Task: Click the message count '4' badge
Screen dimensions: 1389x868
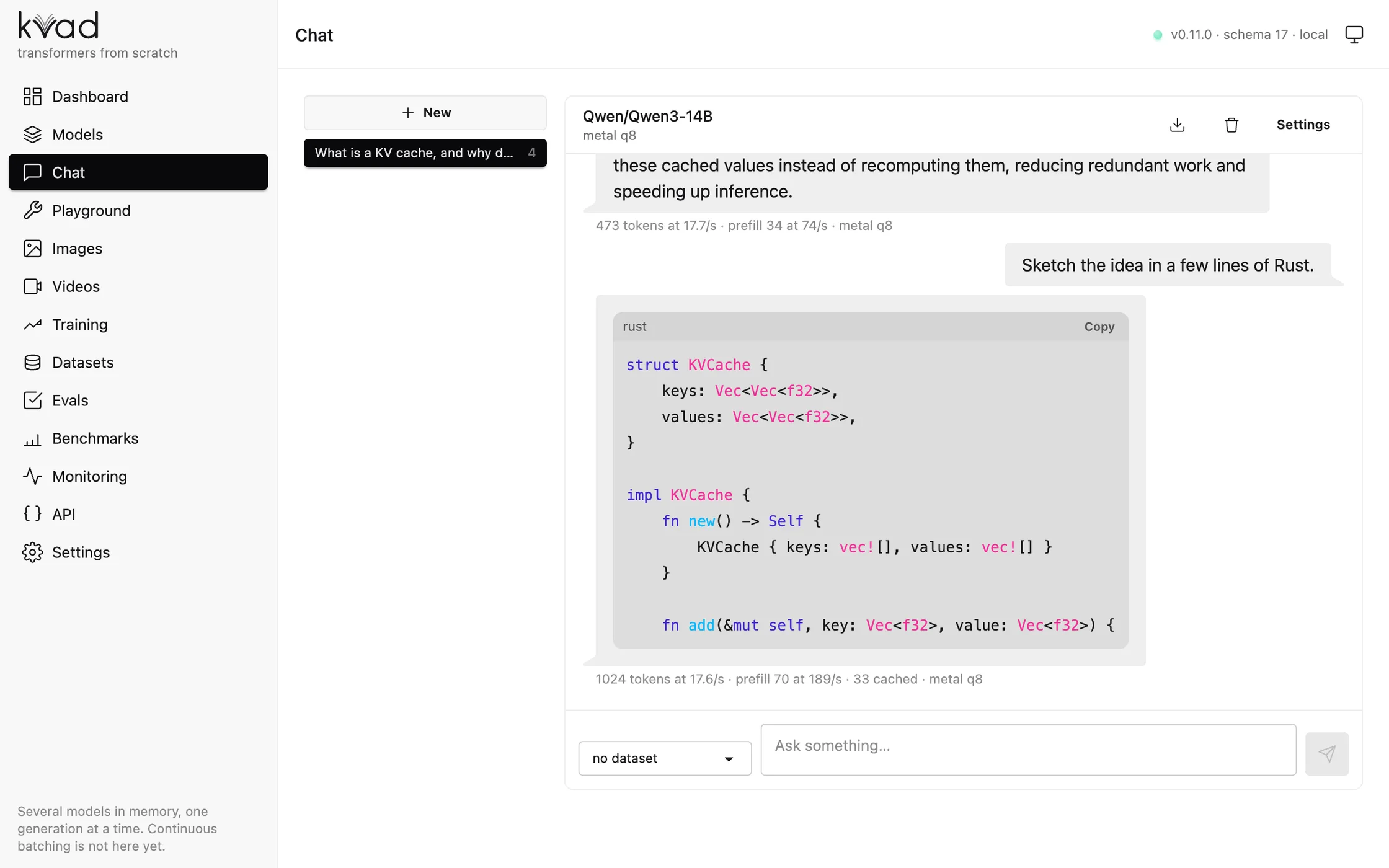Action: pos(531,153)
